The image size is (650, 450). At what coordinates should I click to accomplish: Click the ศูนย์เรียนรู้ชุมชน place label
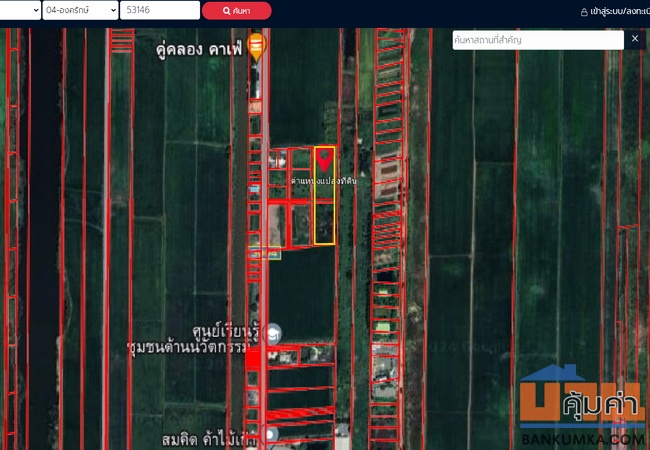(200, 339)
